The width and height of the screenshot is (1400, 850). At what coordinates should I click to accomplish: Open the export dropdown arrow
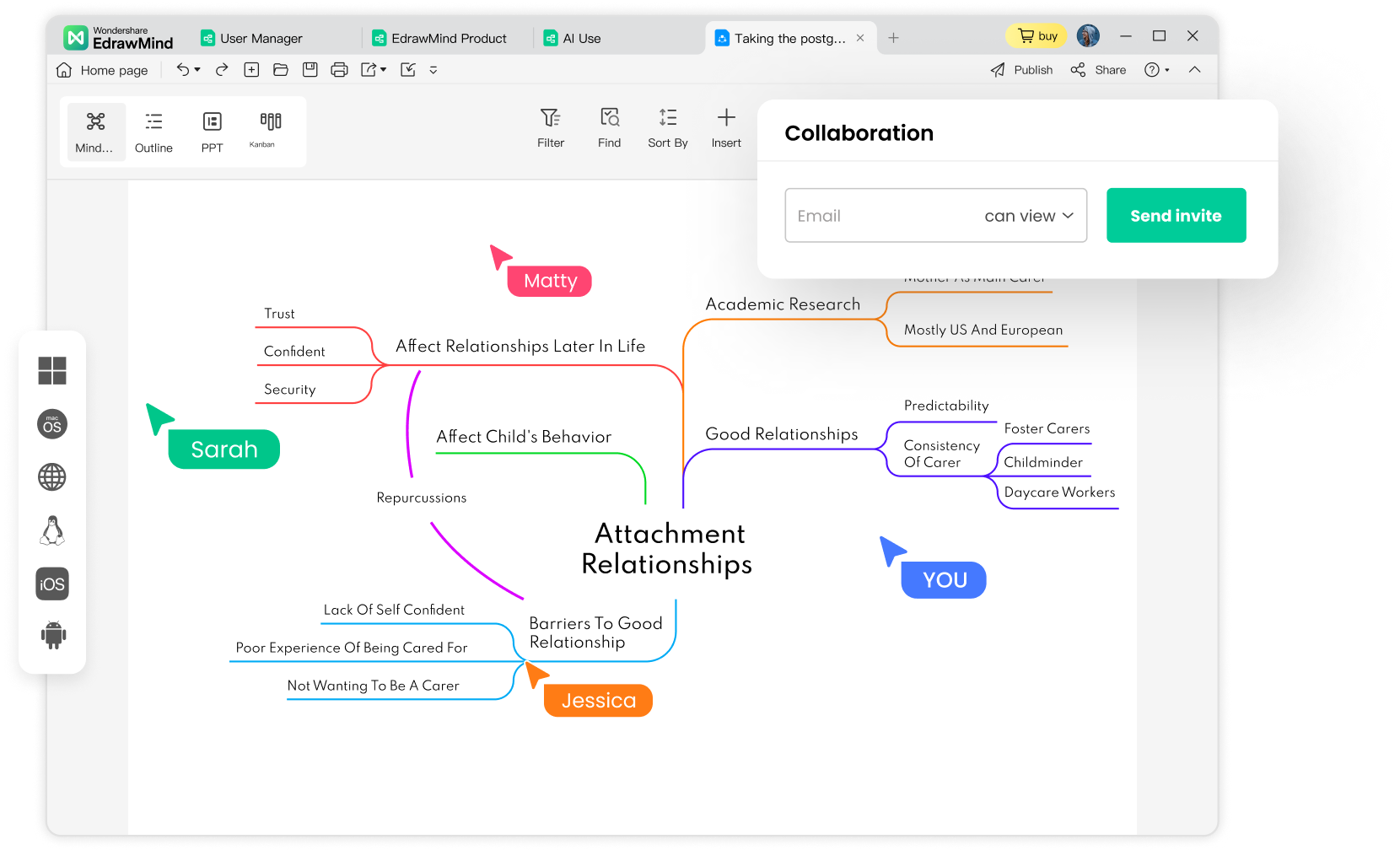coord(382,70)
